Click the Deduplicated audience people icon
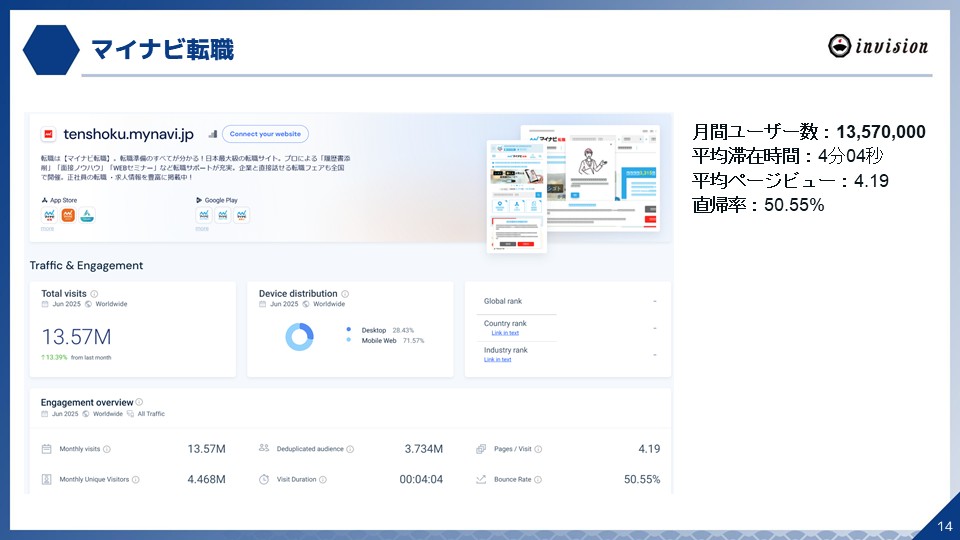Viewport: 960px width, 540px height. coord(264,448)
